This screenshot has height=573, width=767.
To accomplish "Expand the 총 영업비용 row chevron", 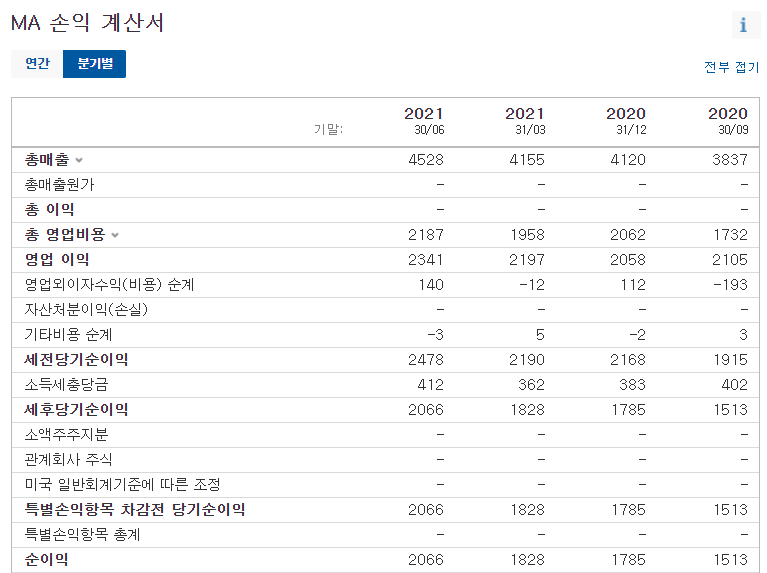I will click(115, 235).
